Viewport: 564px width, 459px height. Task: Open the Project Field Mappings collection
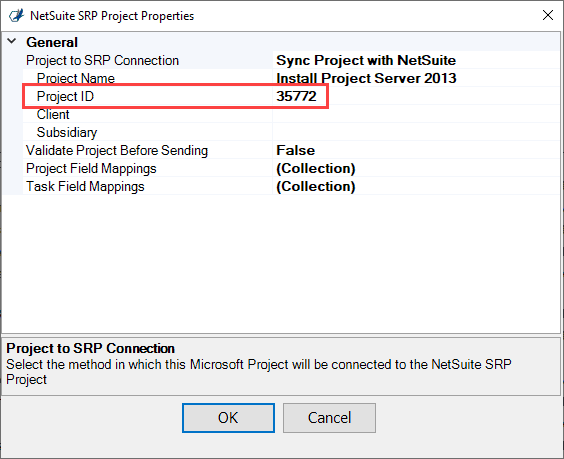(315, 168)
